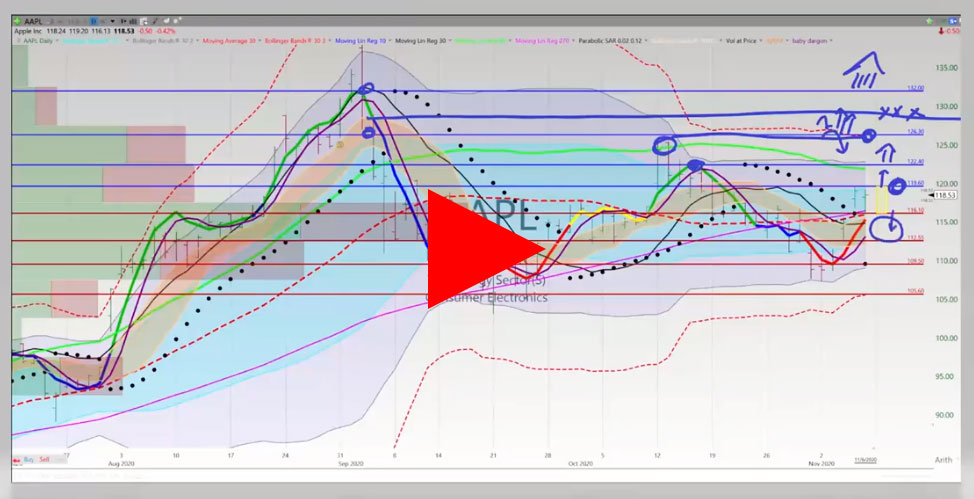Toggle the Arith scale label
The height and width of the screenshot is (499, 974).
click(x=943, y=460)
